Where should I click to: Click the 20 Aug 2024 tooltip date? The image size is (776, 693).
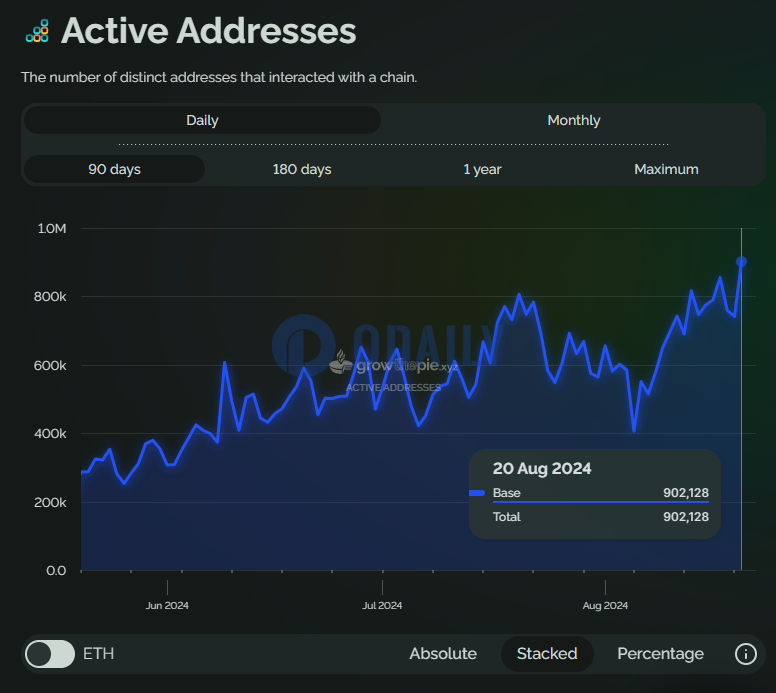[542, 468]
